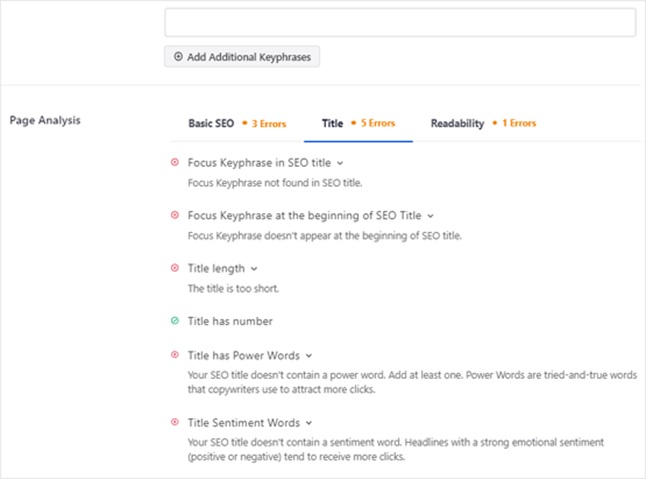Click the red error icon beside Focus Keyphrase in SEO title
This screenshot has height=479, width=646.
(x=176, y=162)
